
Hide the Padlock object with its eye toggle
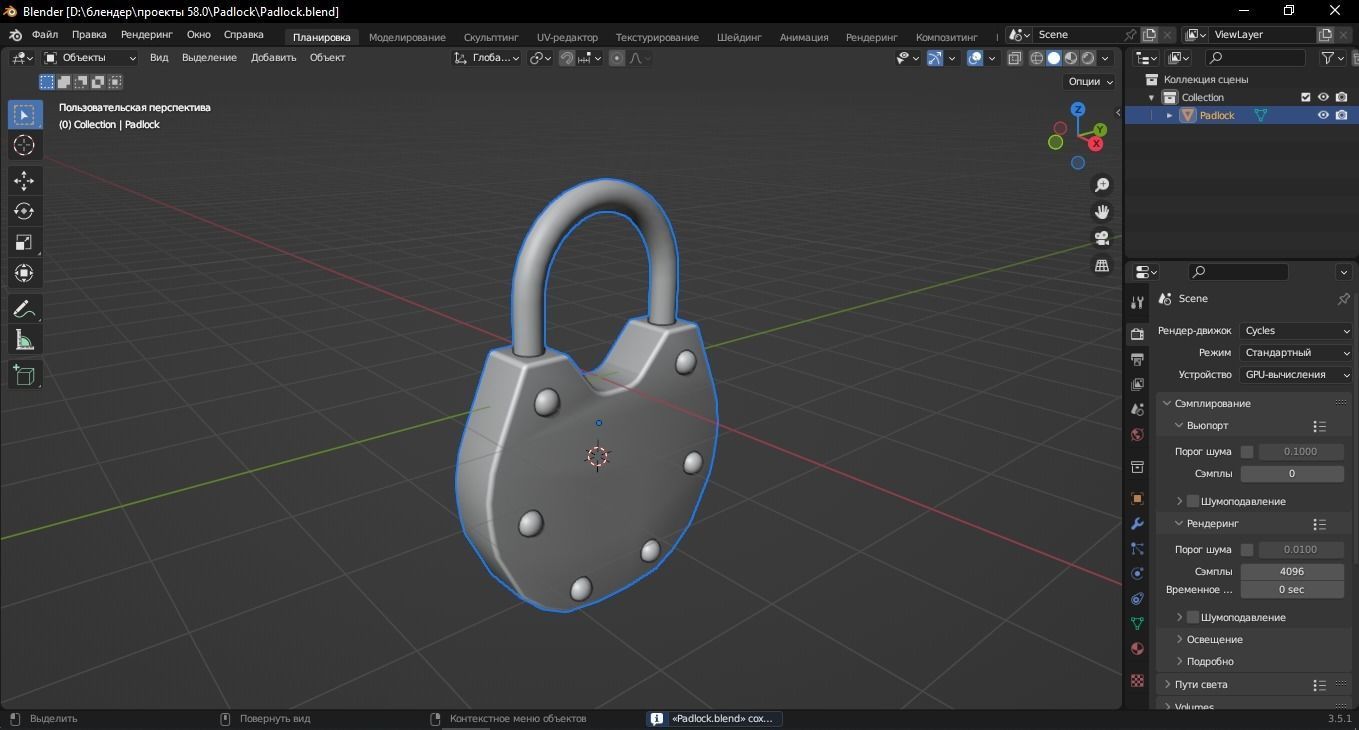[x=1323, y=115]
